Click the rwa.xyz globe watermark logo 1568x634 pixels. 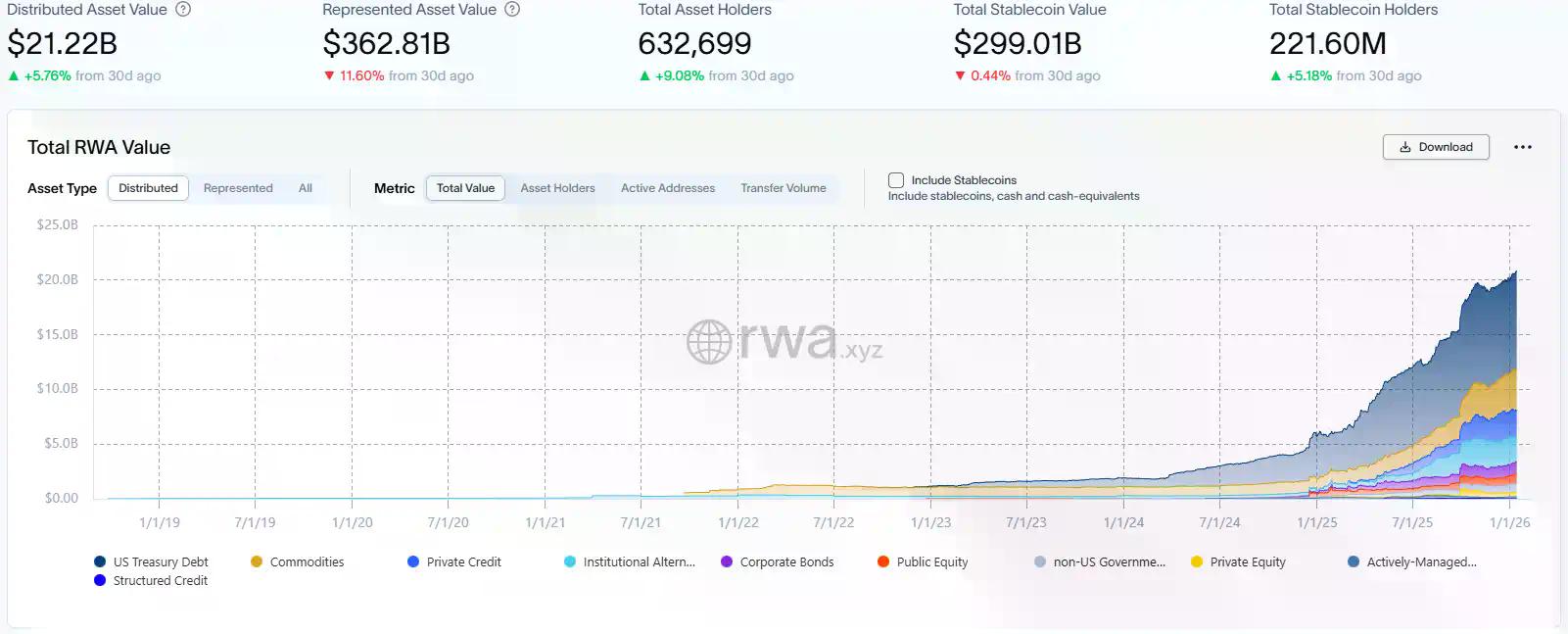(709, 343)
